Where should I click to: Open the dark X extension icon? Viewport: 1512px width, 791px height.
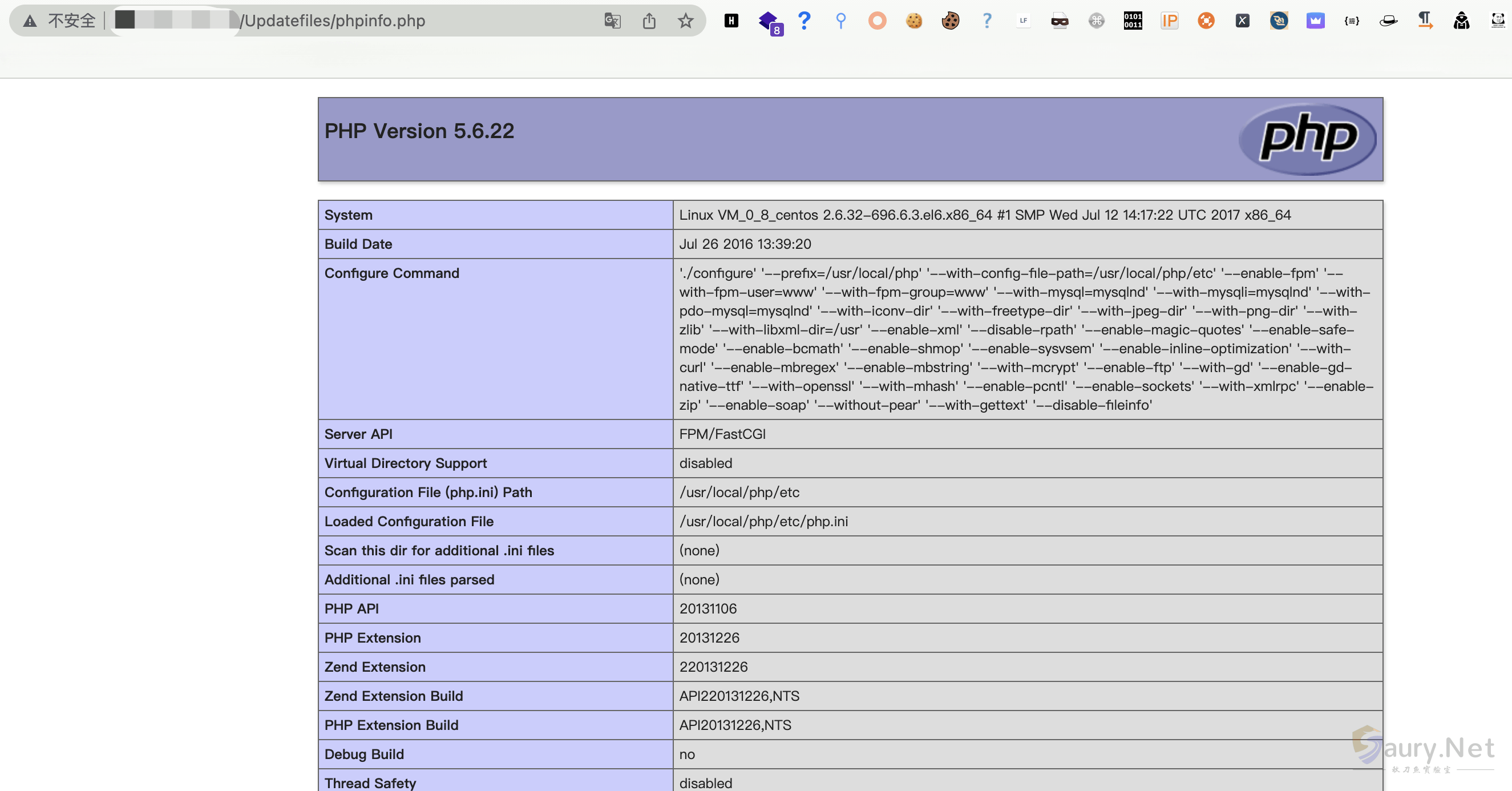[x=1242, y=21]
